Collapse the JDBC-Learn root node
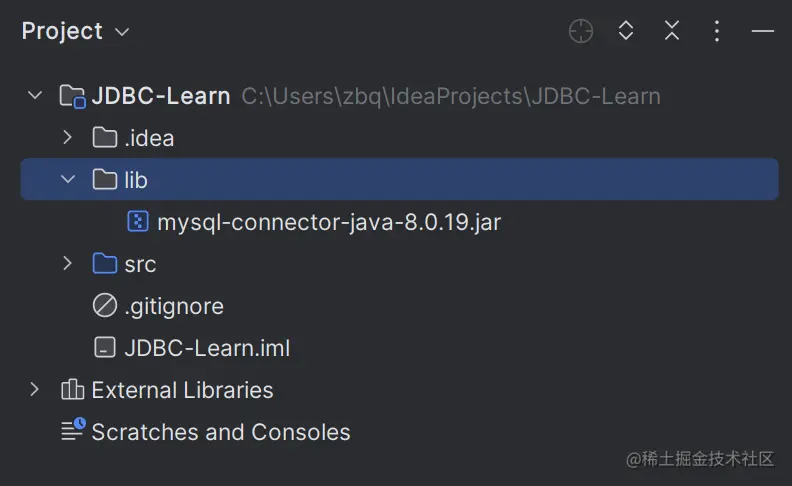792x486 pixels. [36, 96]
